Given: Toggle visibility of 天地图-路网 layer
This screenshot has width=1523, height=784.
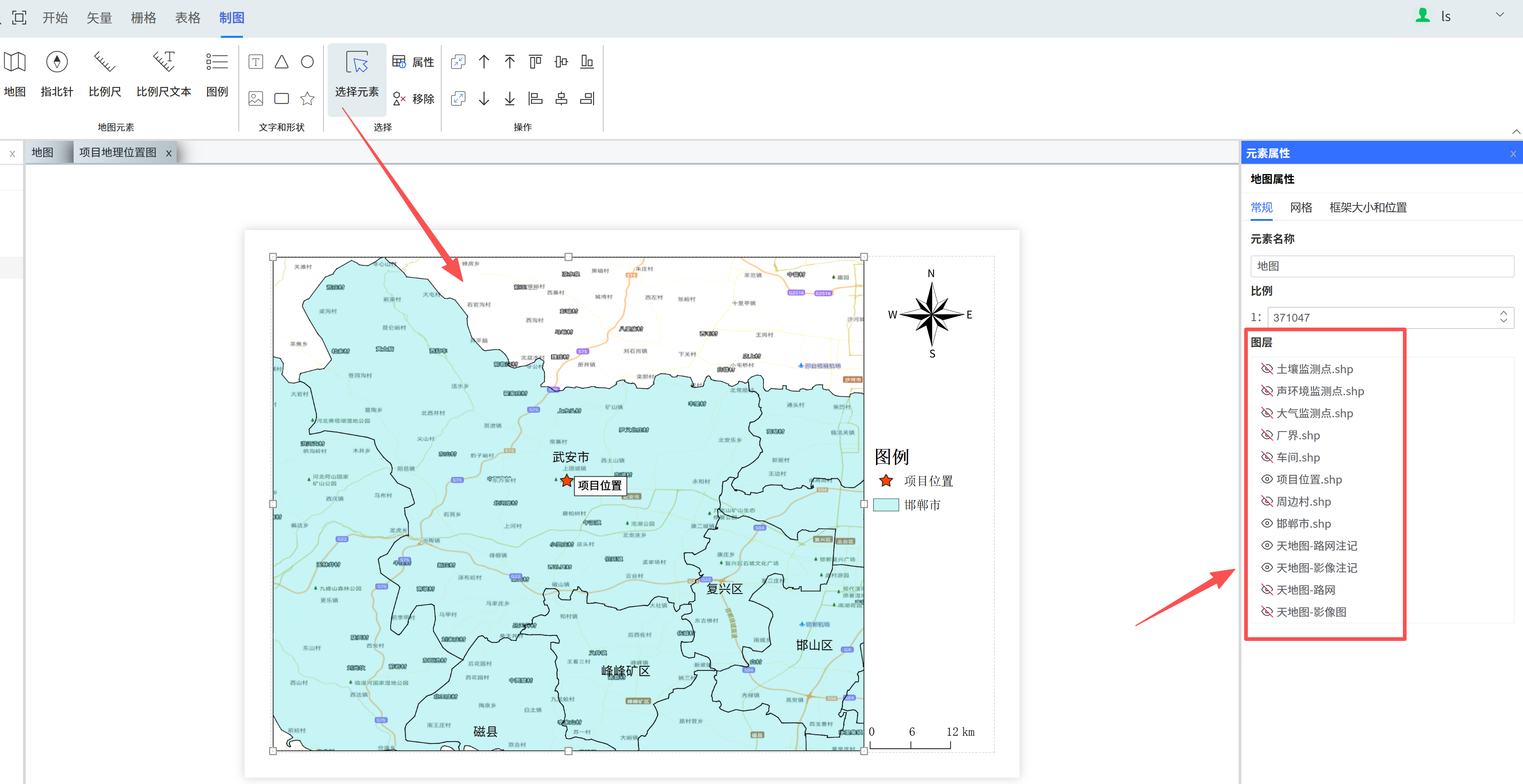Looking at the screenshot, I should (1266, 590).
